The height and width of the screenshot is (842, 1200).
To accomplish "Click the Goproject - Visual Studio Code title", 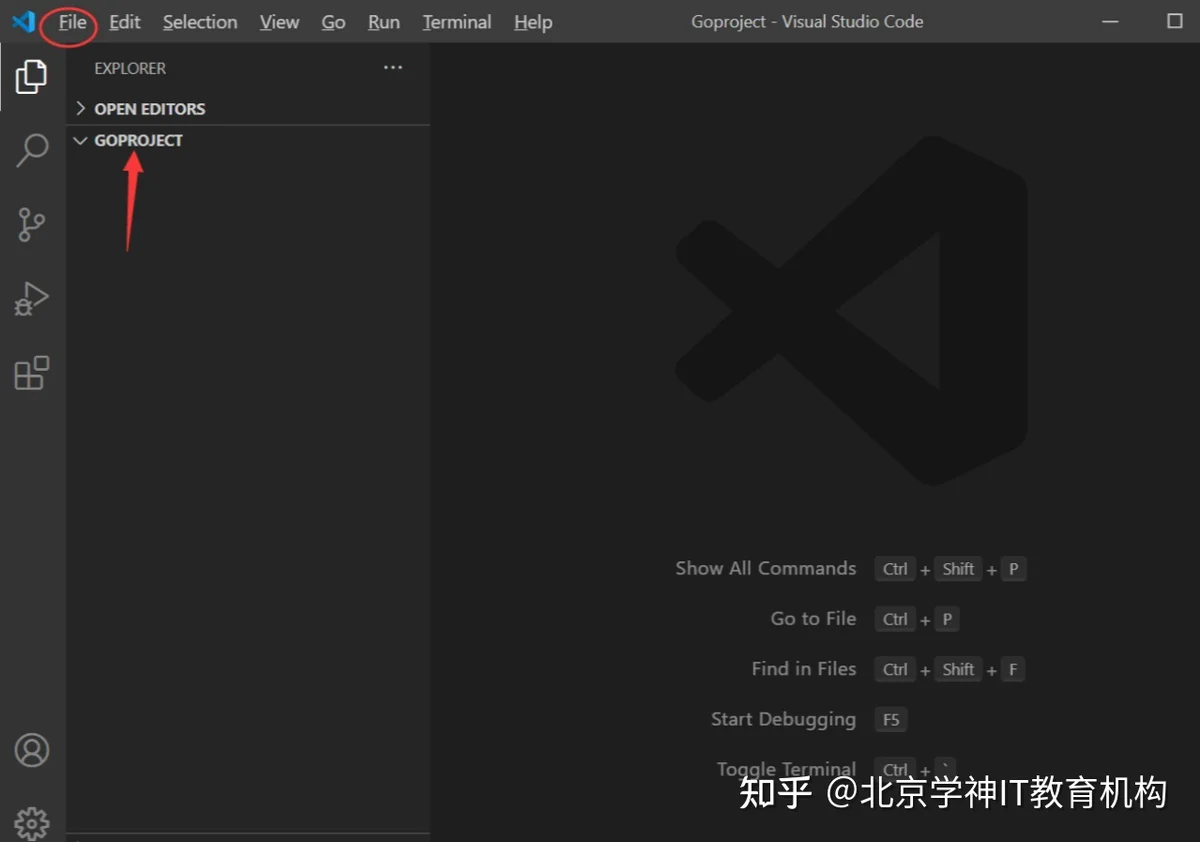I will click(807, 22).
